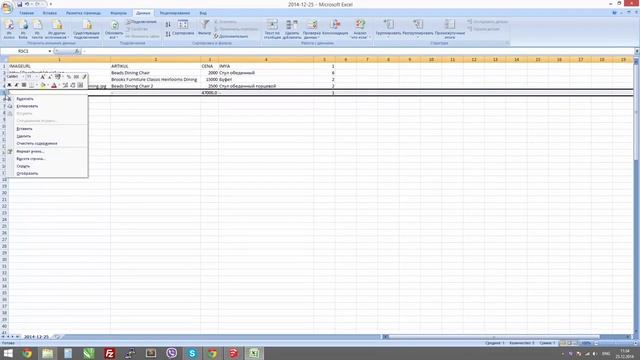Open FileZilla from taskbar
640x360 pixels.
(109, 353)
